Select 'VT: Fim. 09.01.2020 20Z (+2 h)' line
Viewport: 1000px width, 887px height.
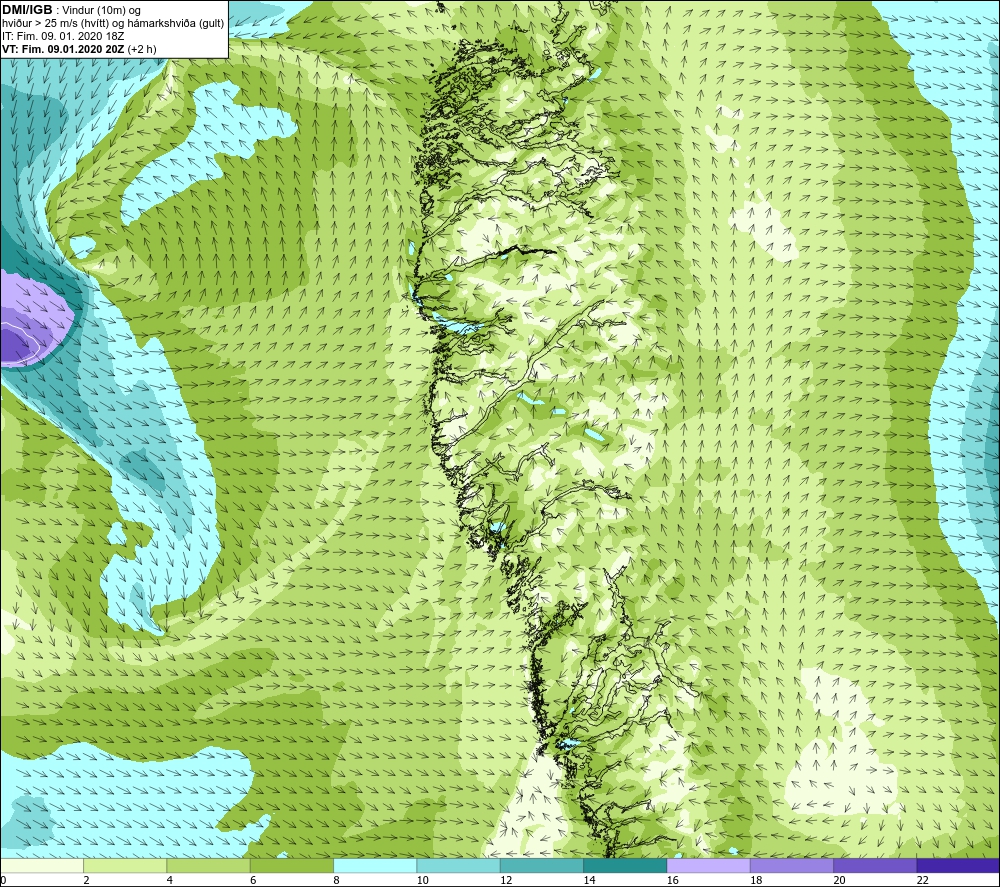(79, 49)
